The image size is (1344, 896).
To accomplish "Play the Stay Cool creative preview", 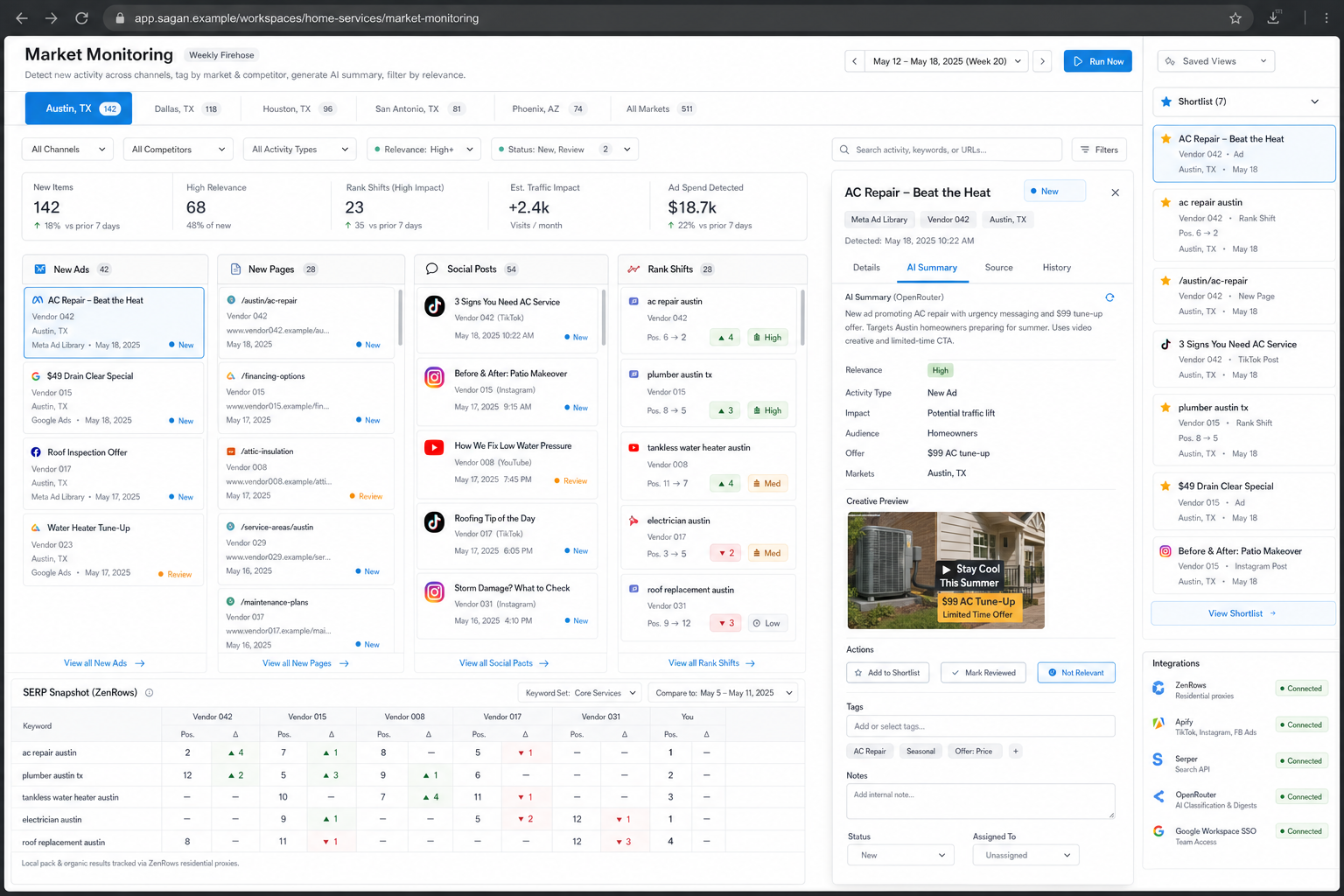I will point(947,569).
